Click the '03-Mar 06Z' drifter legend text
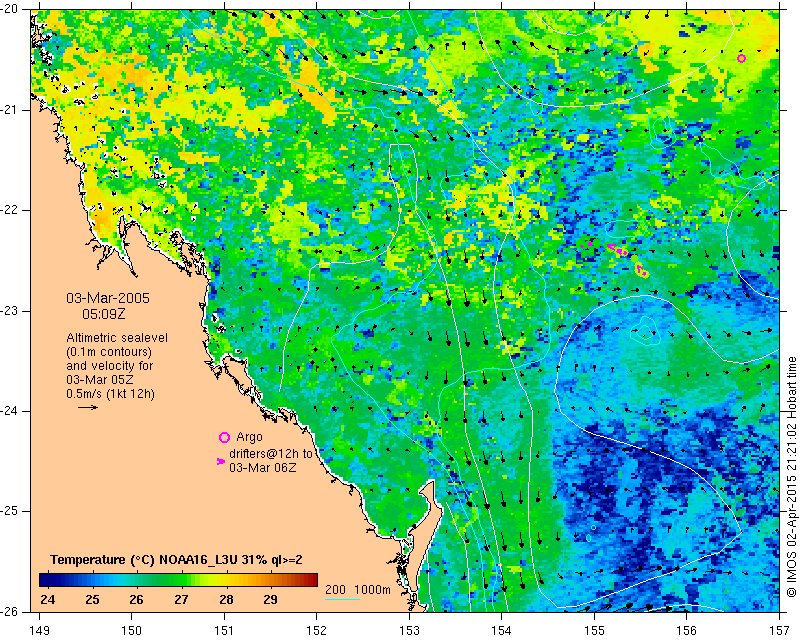The height and width of the screenshot is (640, 800). tap(262, 467)
